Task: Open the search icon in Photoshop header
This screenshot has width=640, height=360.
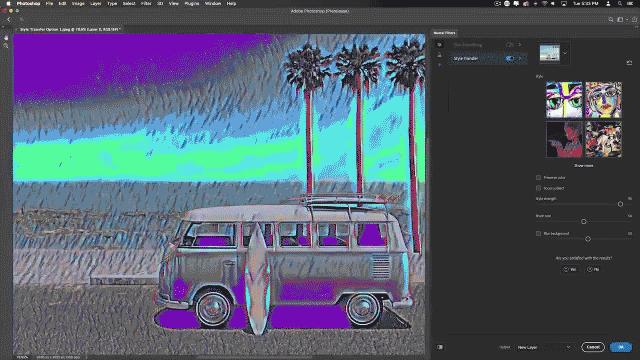Action: pos(611,19)
